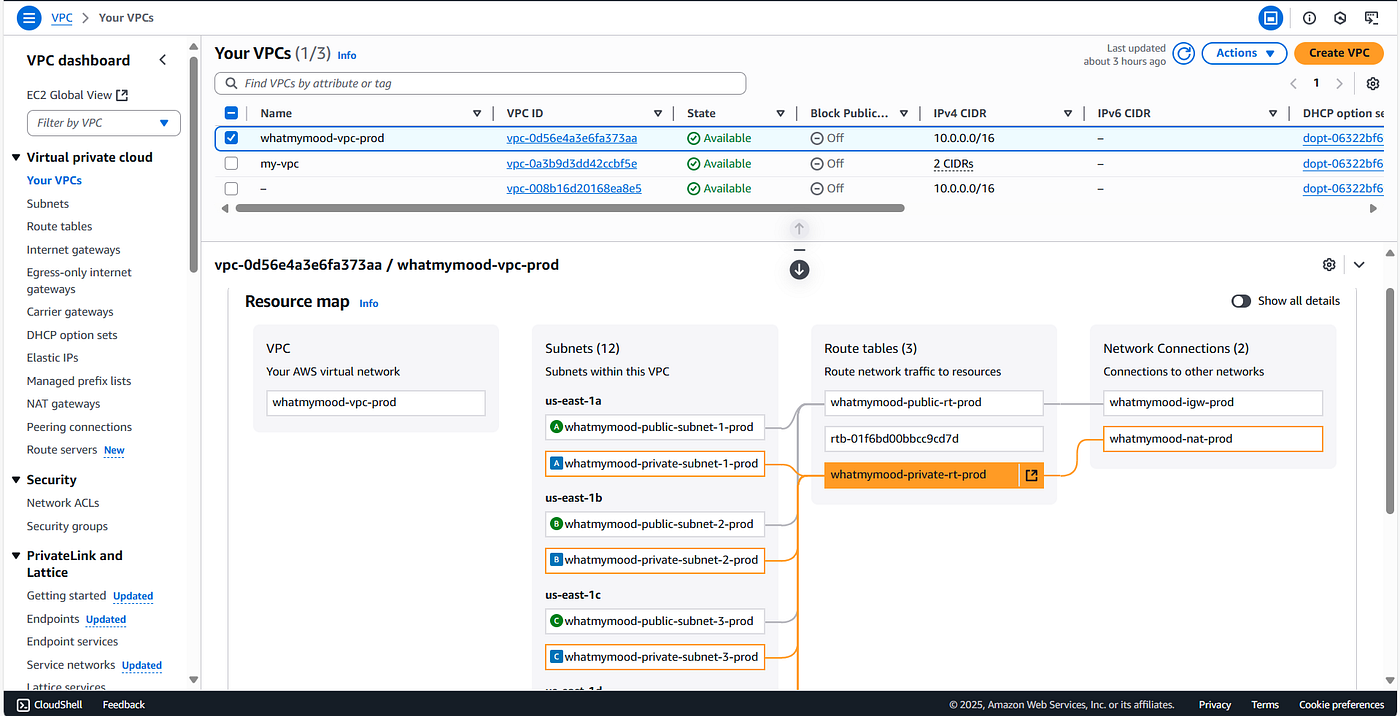Open the vpc-0a3b9d3dd42ccbf5e link
The height and width of the screenshot is (716, 1400).
click(572, 164)
